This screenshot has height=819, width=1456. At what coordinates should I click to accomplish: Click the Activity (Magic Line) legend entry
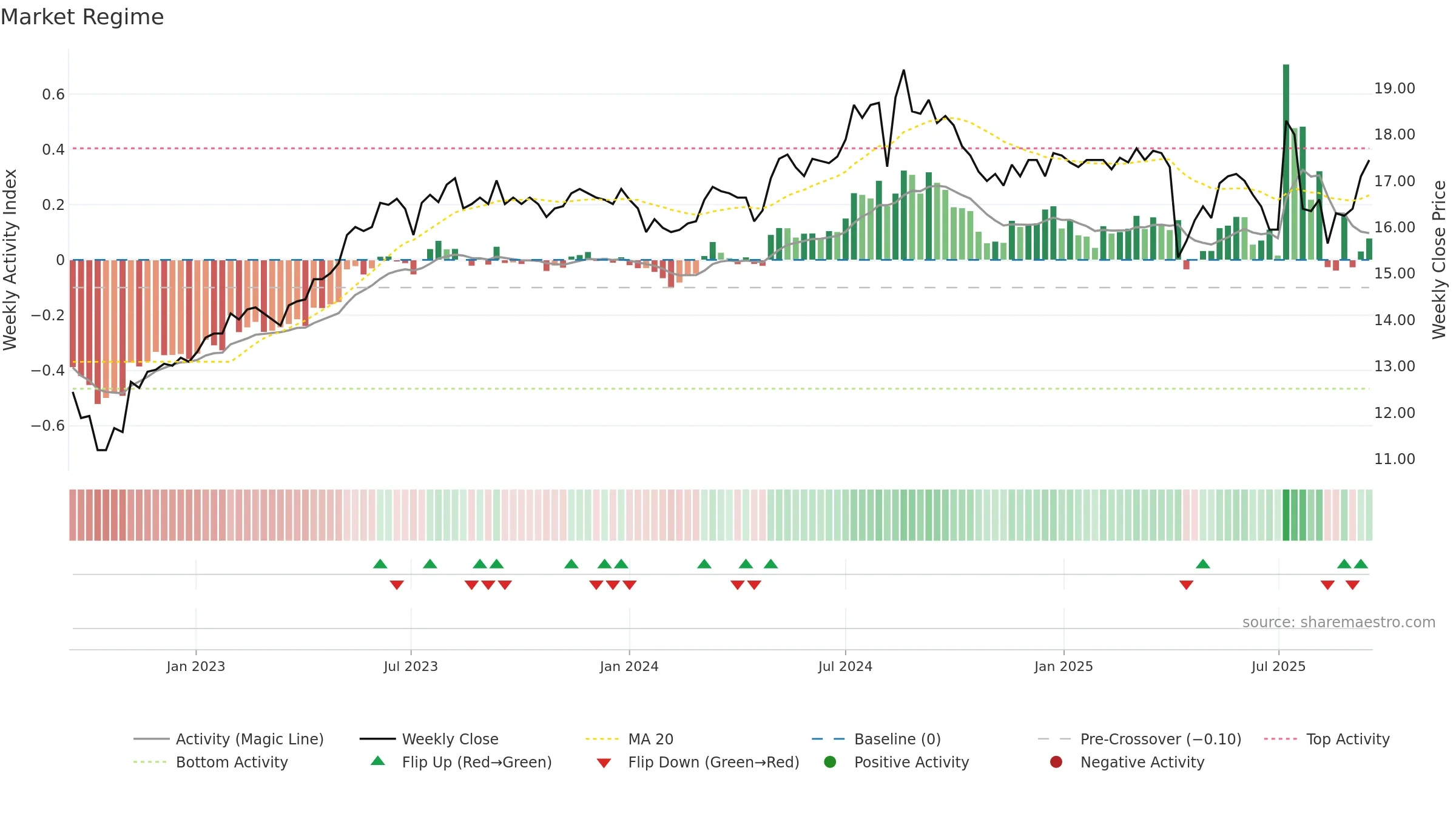click(x=229, y=739)
